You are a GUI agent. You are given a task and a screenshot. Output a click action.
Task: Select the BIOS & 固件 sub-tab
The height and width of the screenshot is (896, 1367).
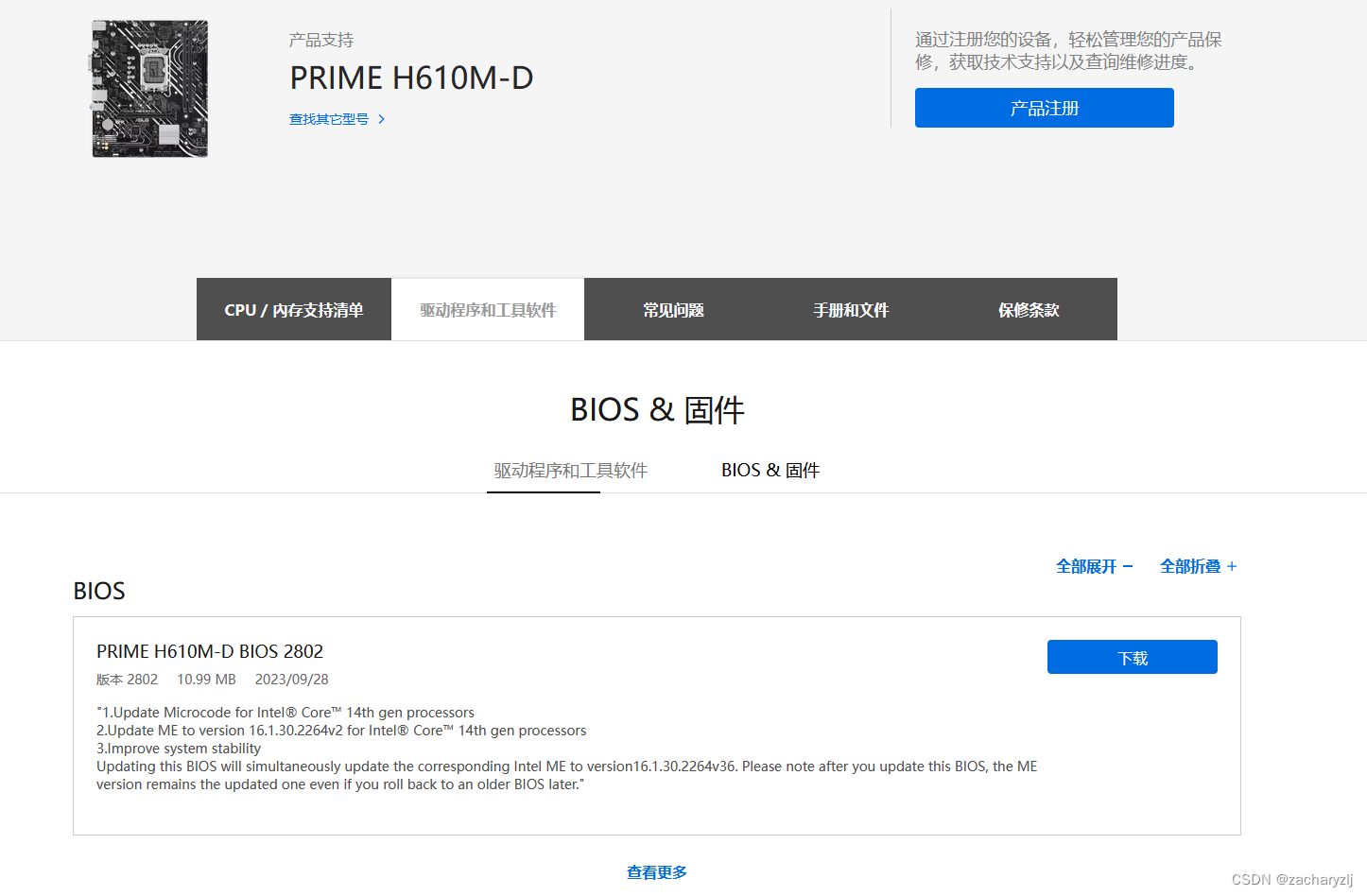pyautogui.click(x=770, y=471)
